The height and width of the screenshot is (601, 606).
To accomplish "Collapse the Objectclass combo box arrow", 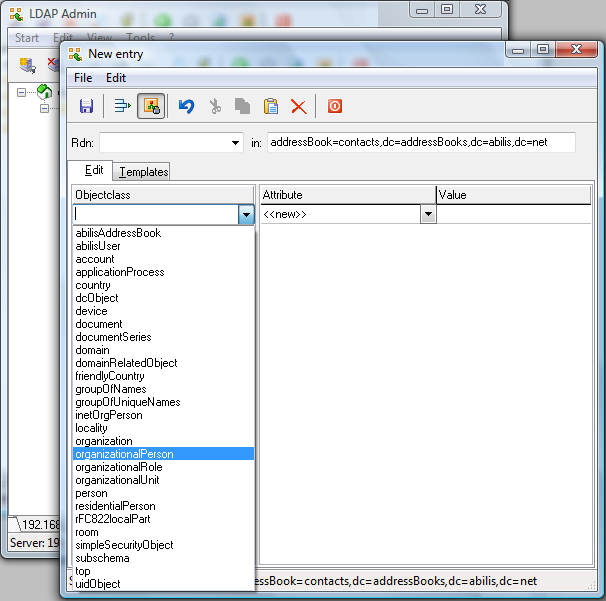I will pos(246,214).
